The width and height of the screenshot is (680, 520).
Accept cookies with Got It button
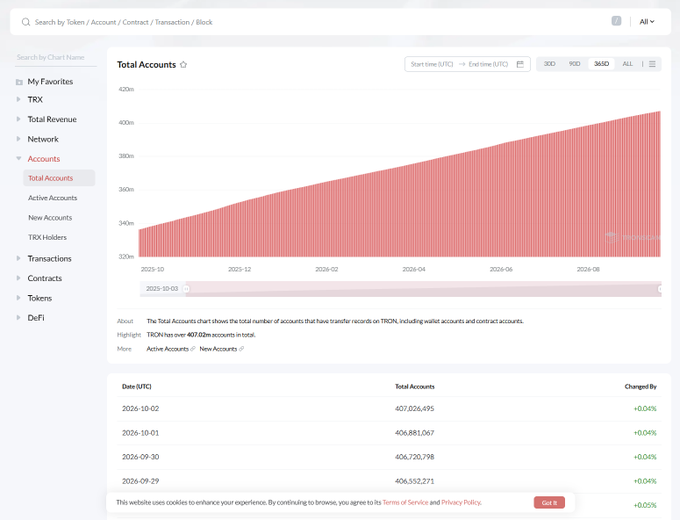549,503
